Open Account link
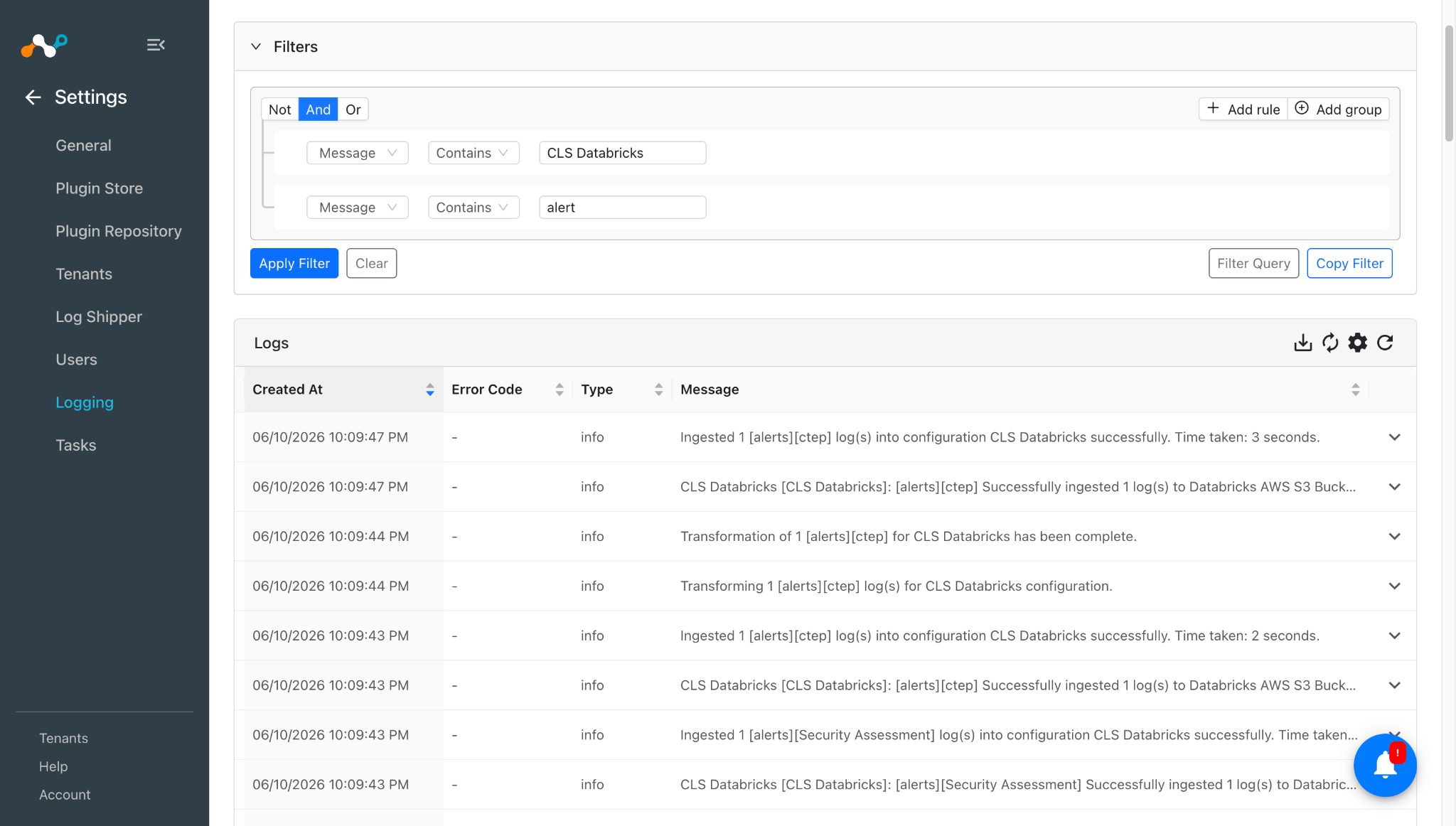 coord(65,795)
